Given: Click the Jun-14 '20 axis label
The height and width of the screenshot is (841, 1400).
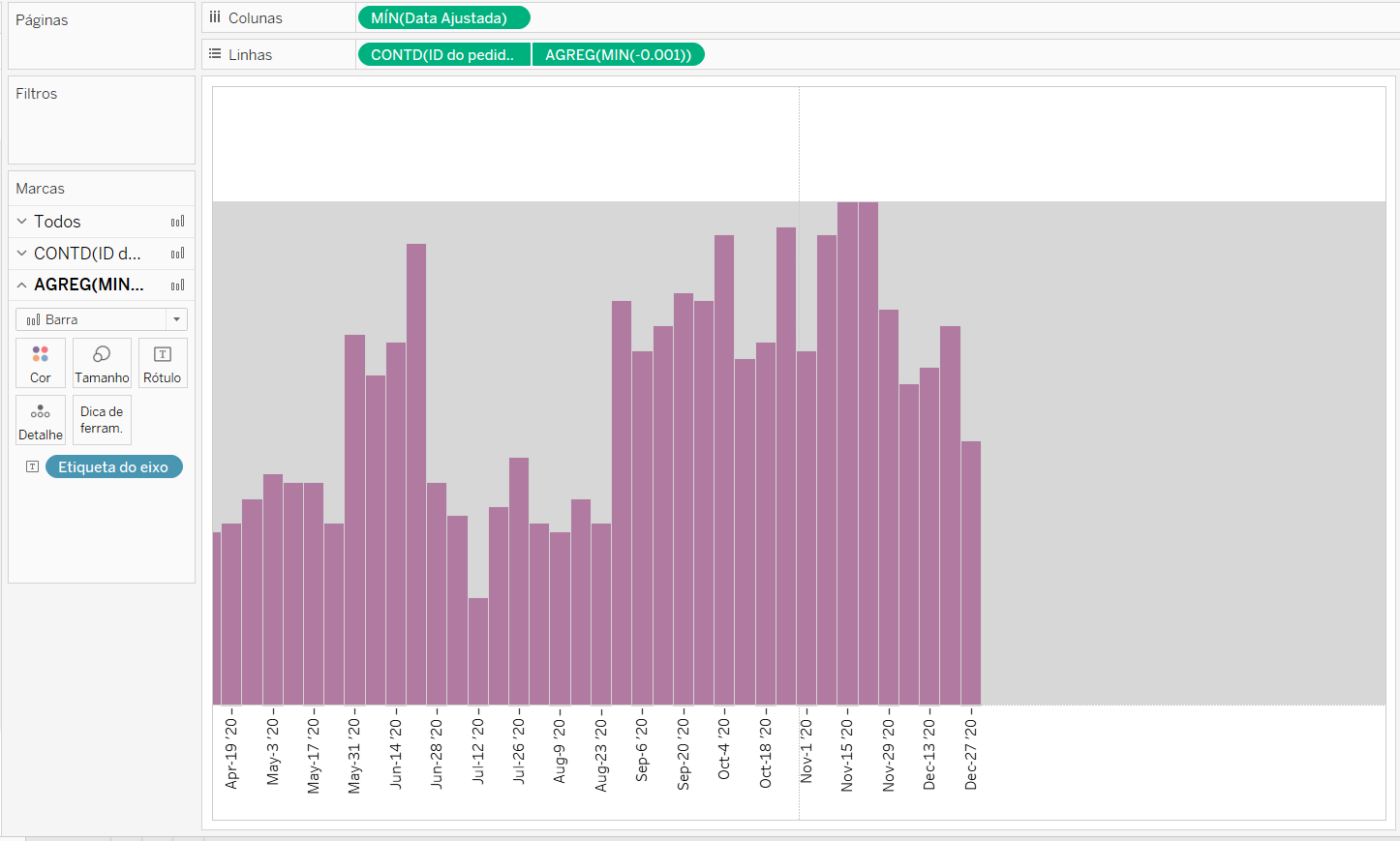Looking at the screenshot, I should 396,753.
